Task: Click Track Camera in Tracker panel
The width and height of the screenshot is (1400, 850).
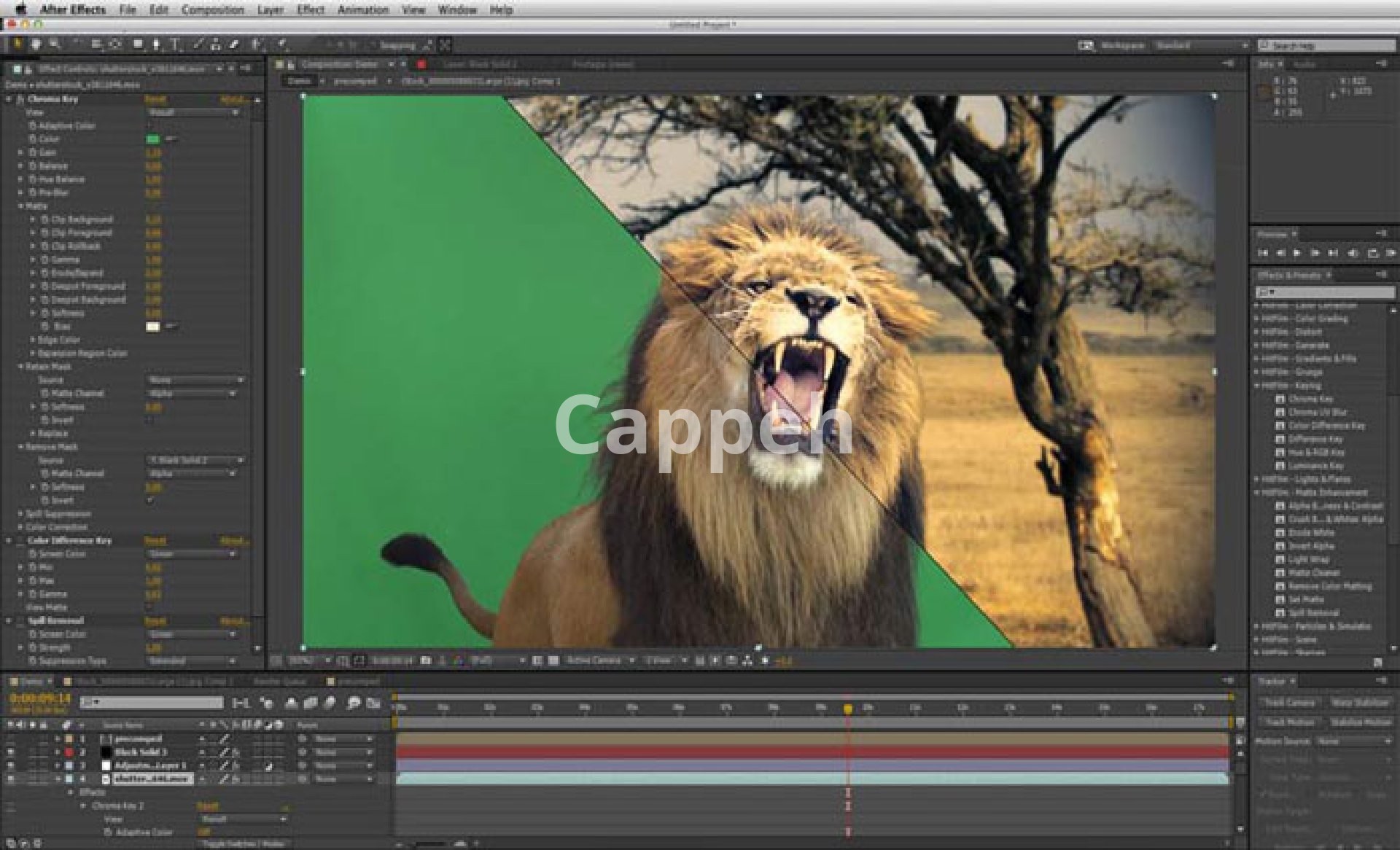Action: pyautogui.click(x=1289, y=703)
